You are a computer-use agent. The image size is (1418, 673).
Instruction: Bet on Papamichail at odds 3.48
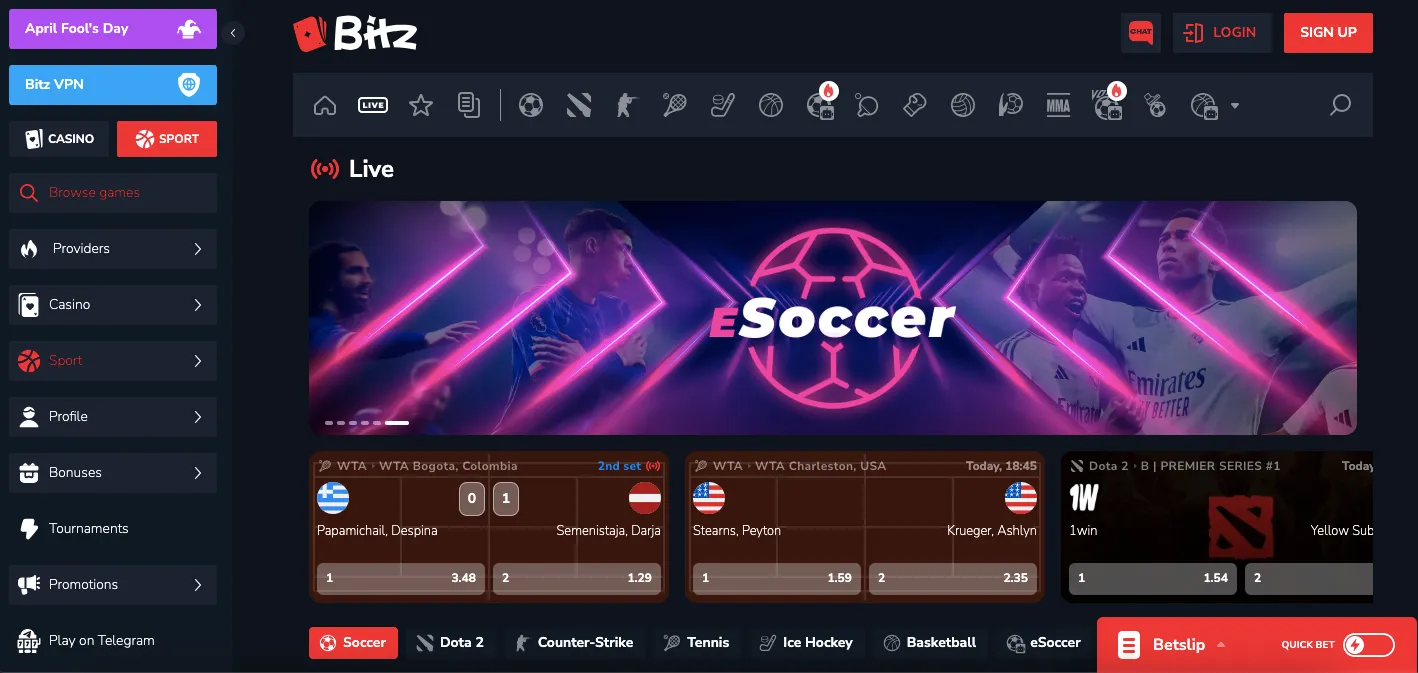401,578
